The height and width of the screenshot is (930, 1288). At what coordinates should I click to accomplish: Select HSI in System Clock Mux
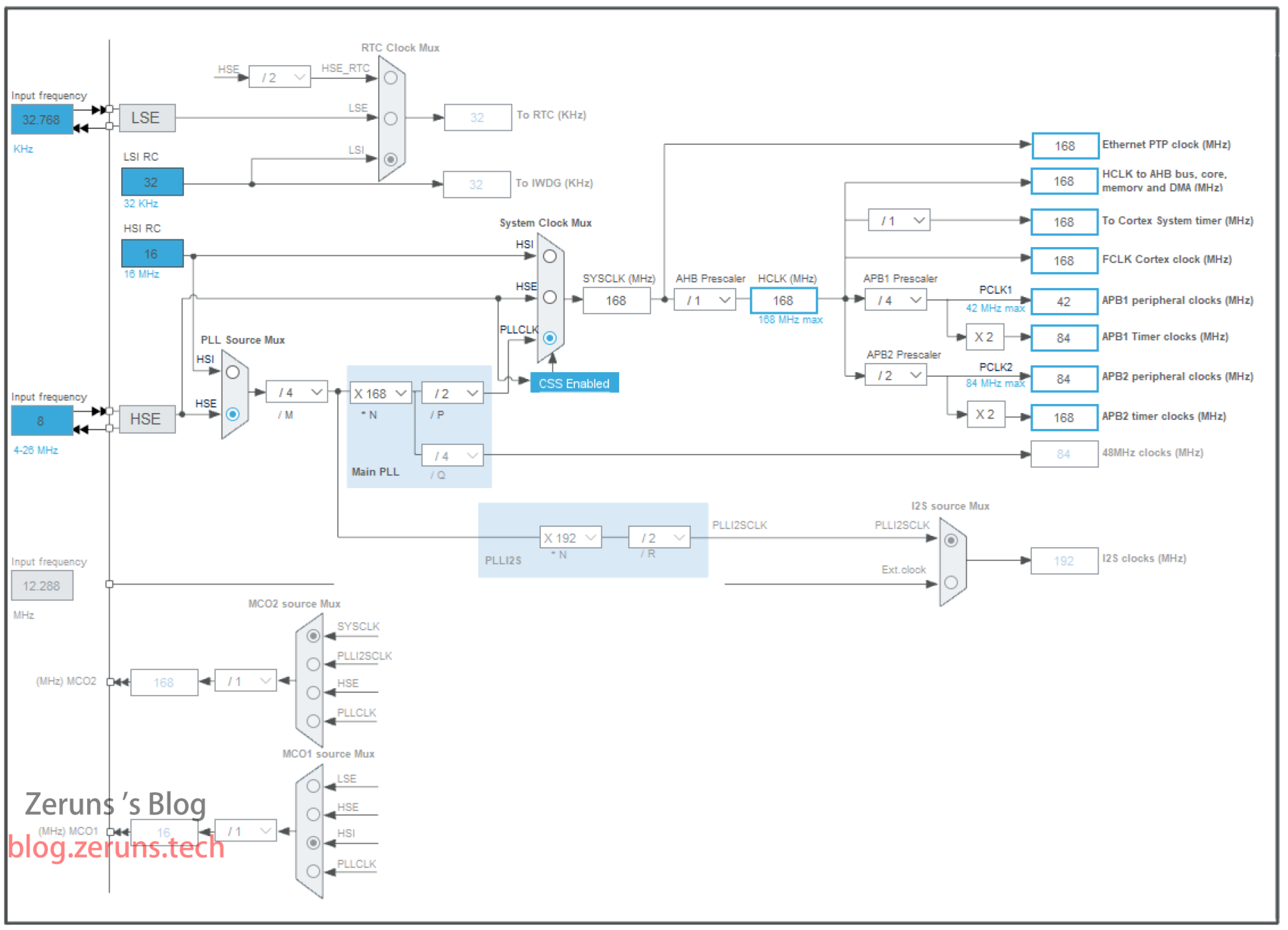[550, 256]
